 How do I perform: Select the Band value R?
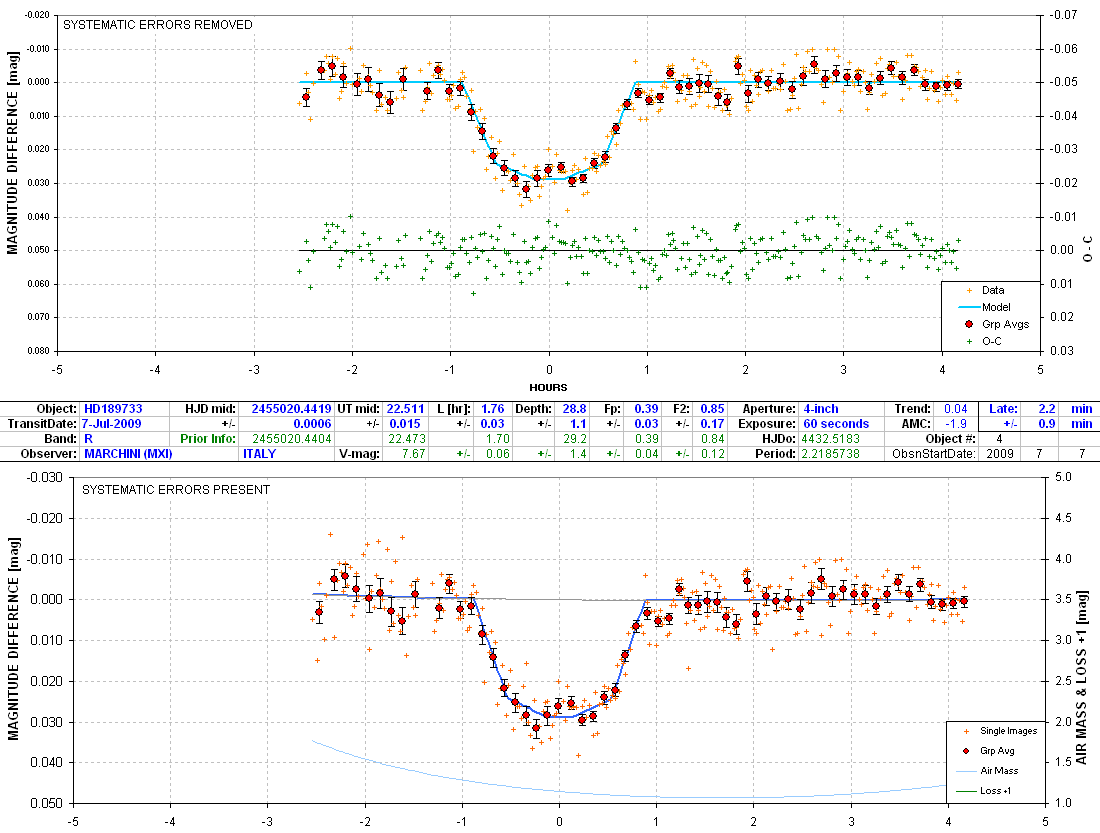point(88,439)
